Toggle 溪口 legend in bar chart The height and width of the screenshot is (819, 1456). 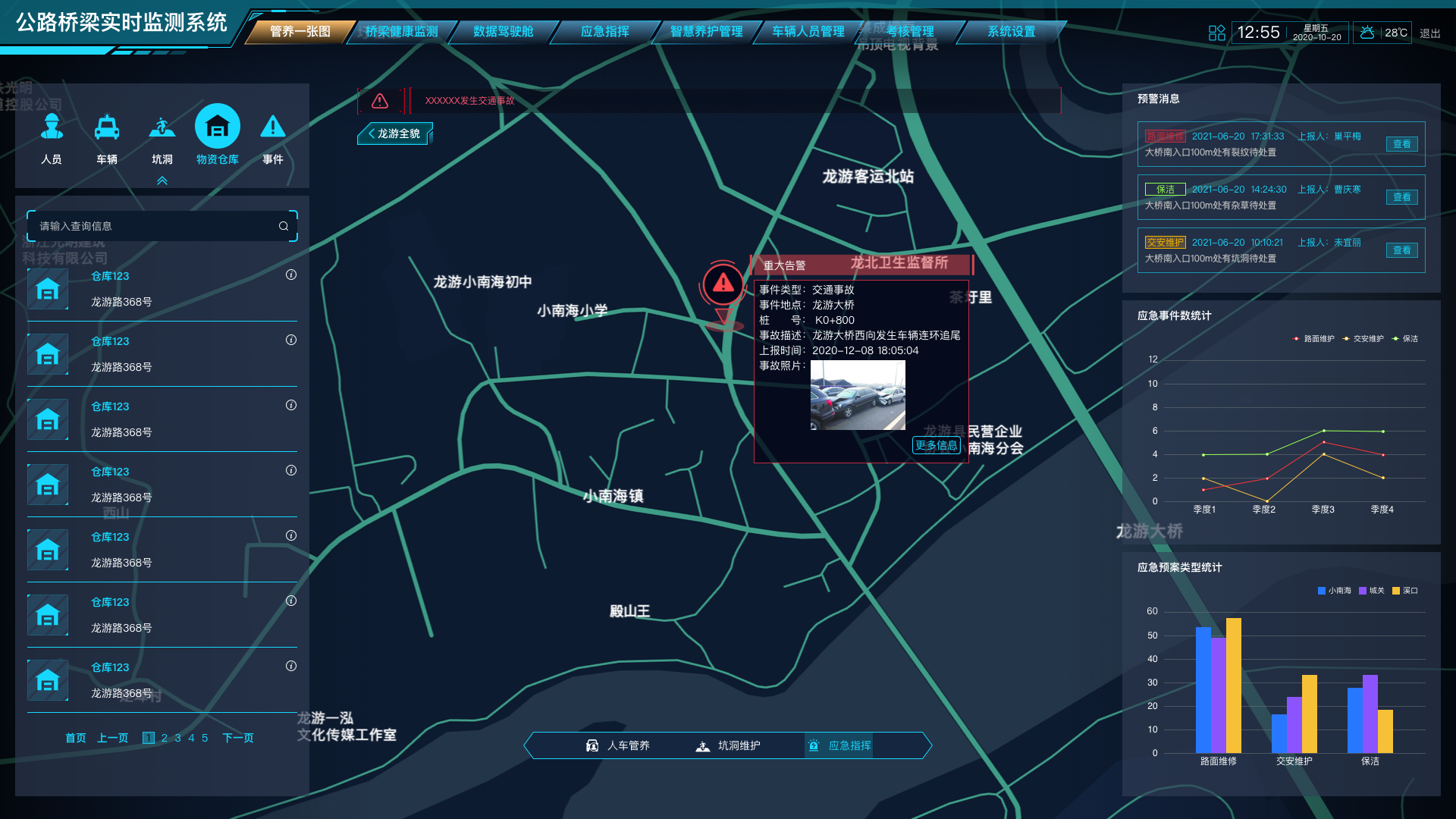click(1405, 591)
